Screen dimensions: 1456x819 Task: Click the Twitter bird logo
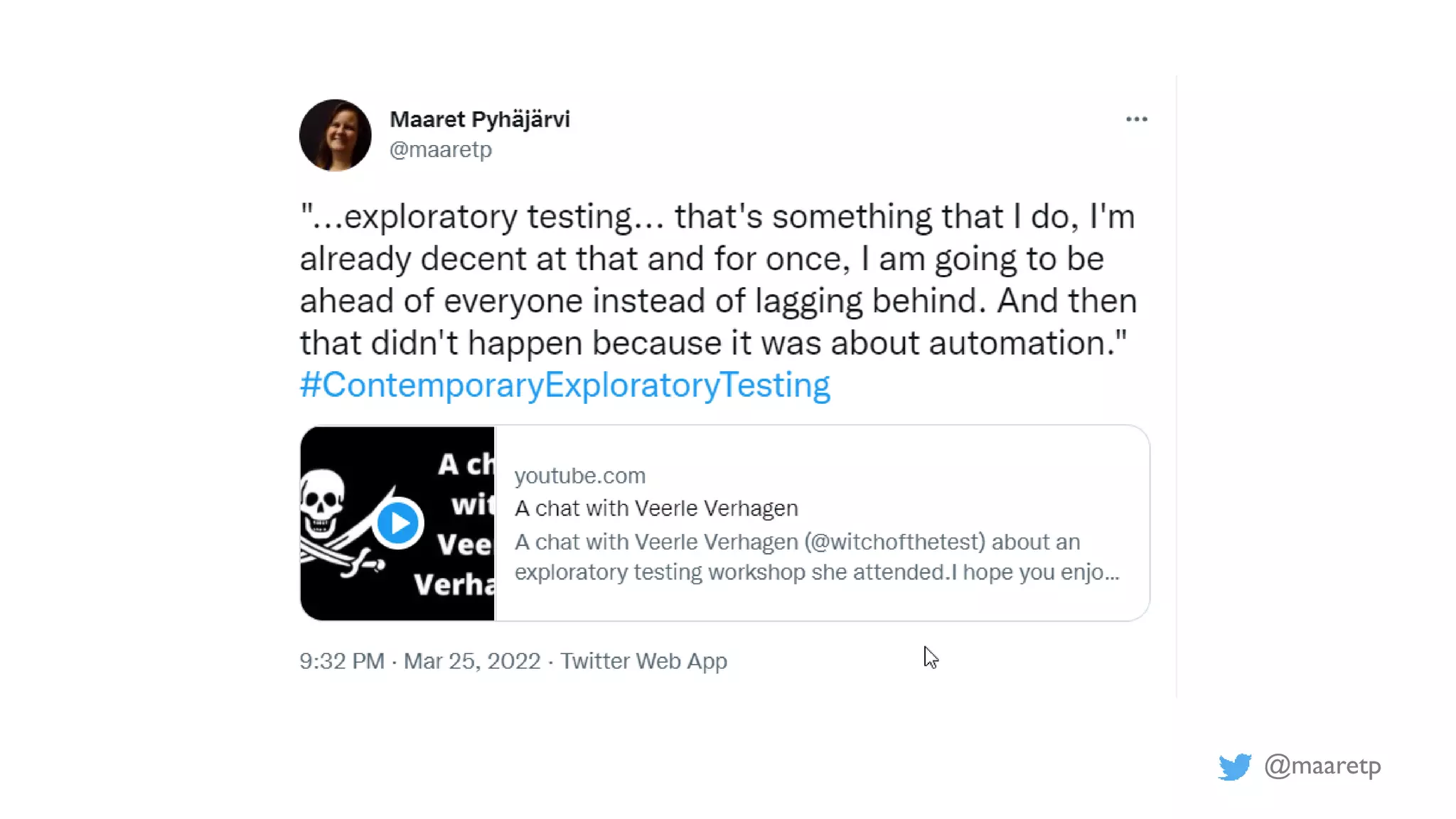[1234, 766]
